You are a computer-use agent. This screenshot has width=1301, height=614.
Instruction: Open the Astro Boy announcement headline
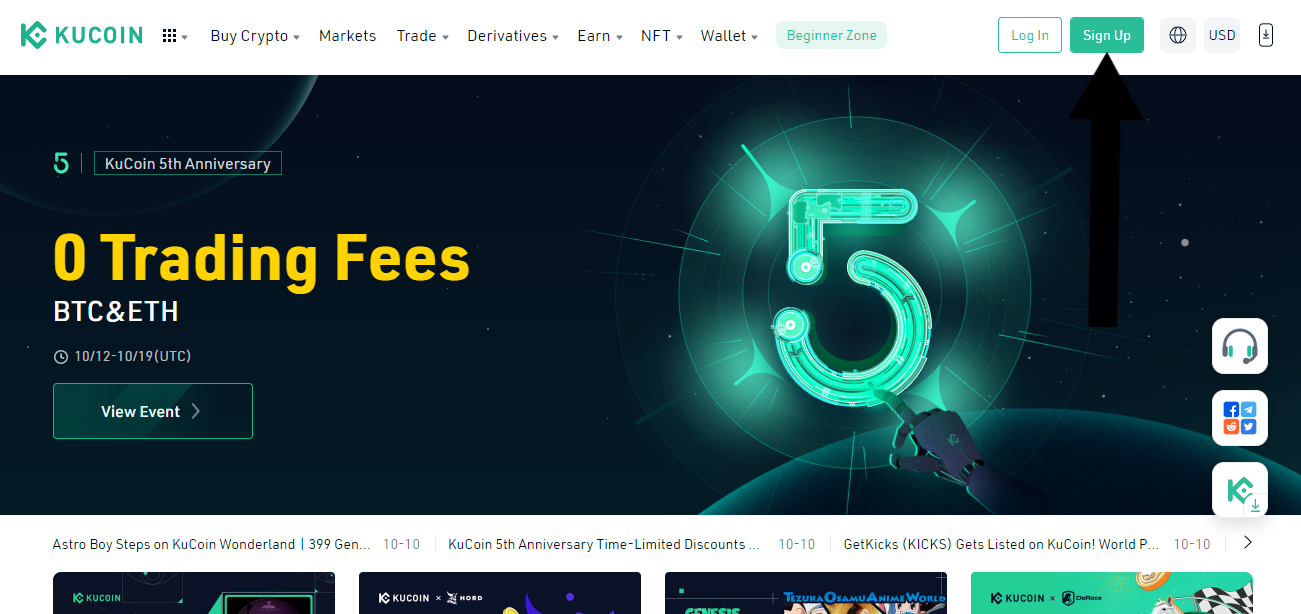212,544
